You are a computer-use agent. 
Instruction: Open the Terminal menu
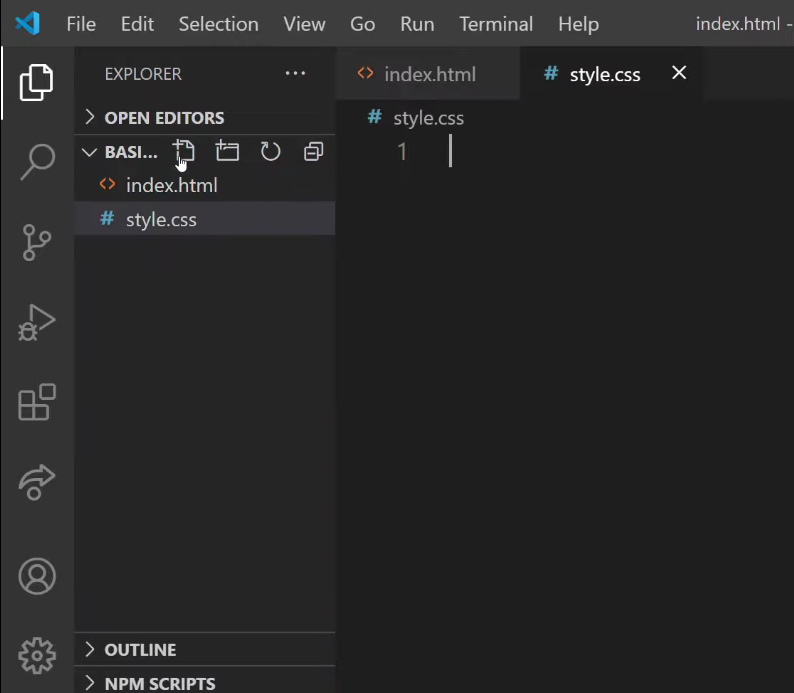point(498,23)
